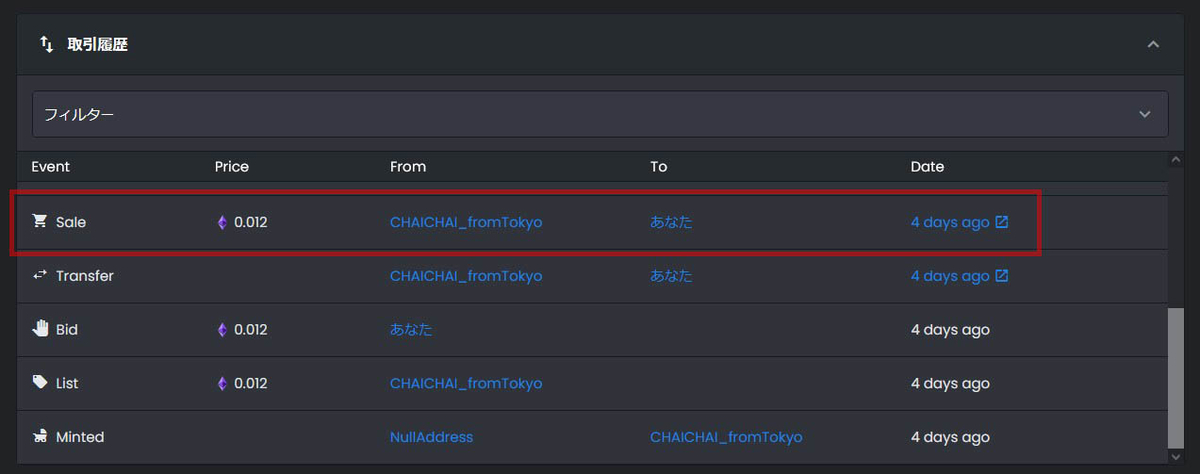Open NullAddress link in Minted row
This screenshot has height=474, width=1200.
coord(431,437)
